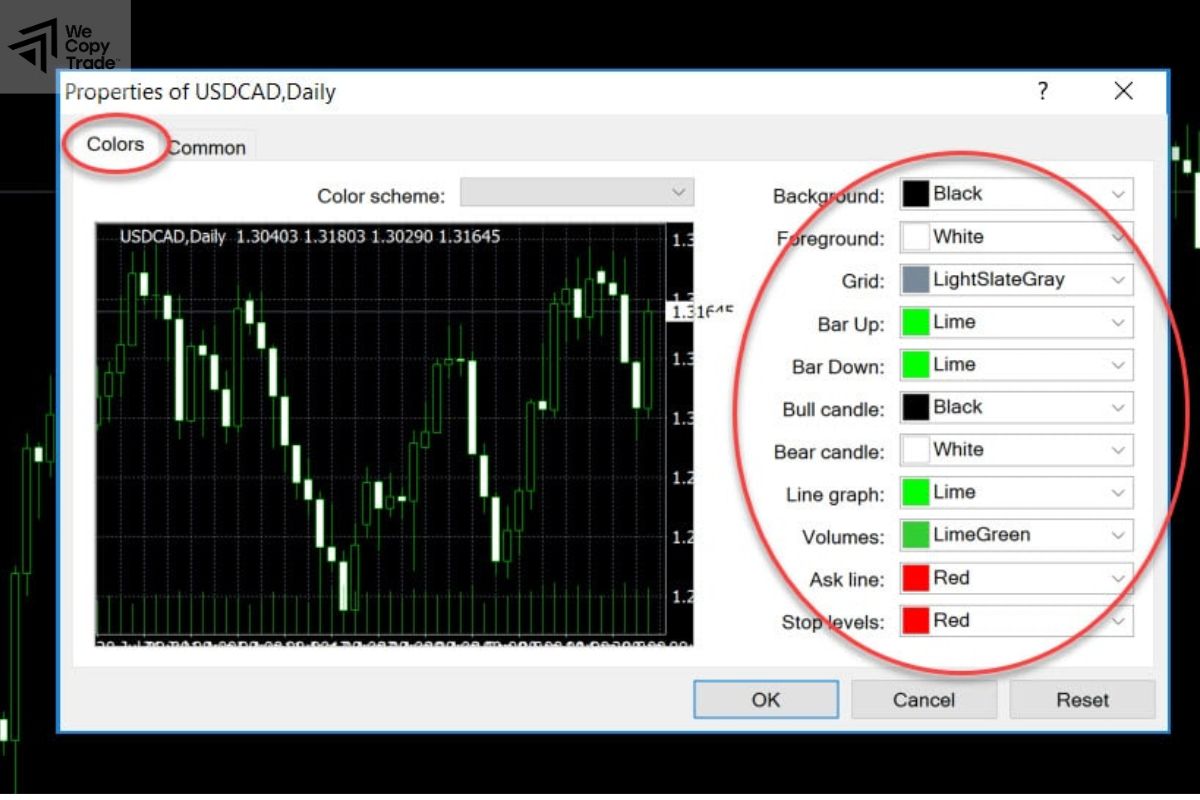Click the White swatch next to Foreground
This screenshot has width=1200, height=800.
click(x=915, y=236)
